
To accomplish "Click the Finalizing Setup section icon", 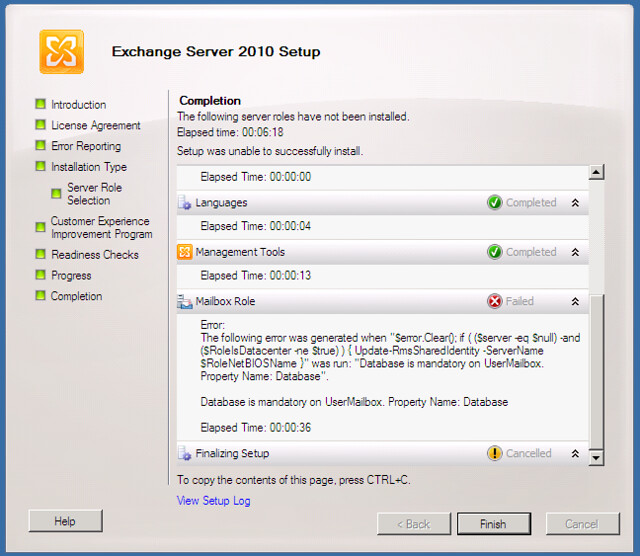I will [x=184, y=453].
